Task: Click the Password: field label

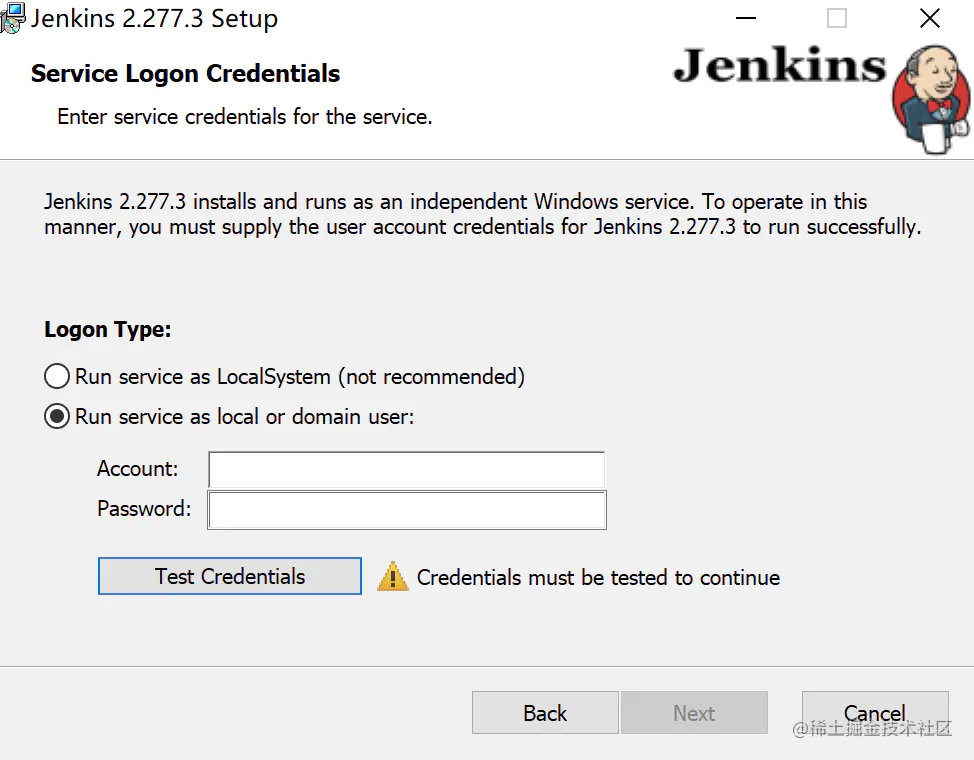Action: point(144,509)
